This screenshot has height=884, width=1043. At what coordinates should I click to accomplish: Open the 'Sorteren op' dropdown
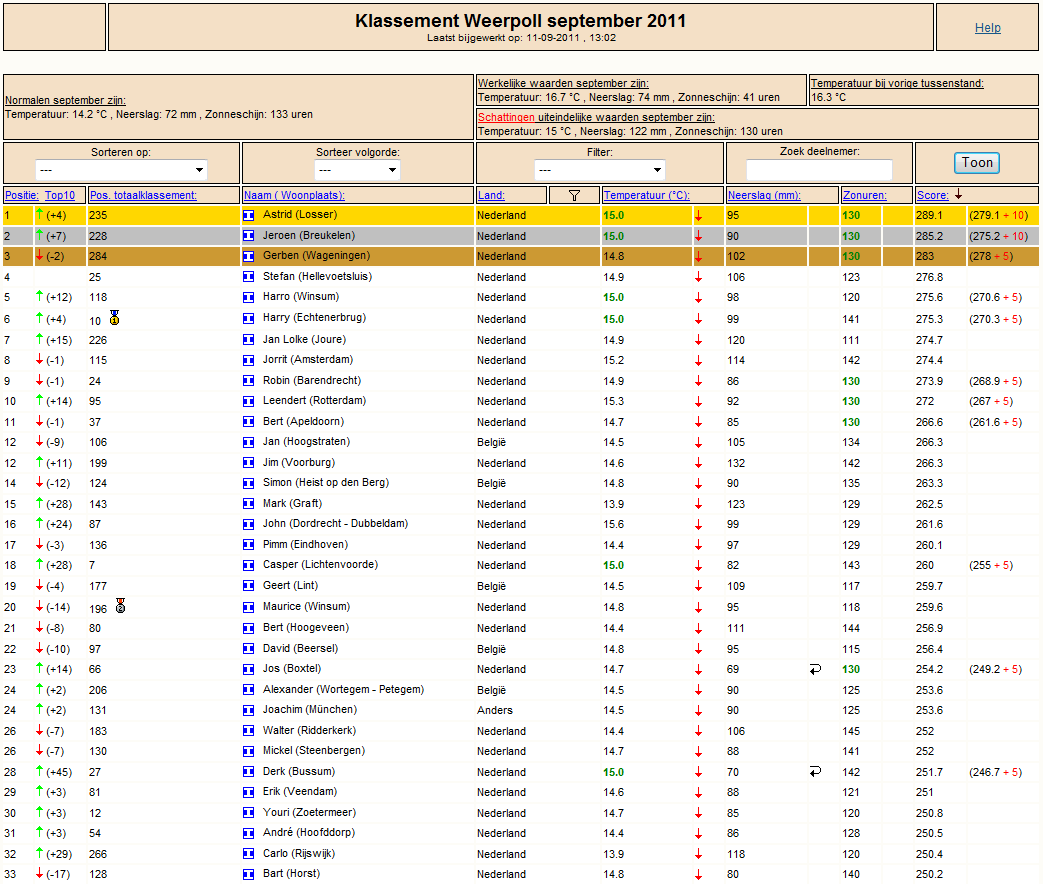tap(121, 170)
